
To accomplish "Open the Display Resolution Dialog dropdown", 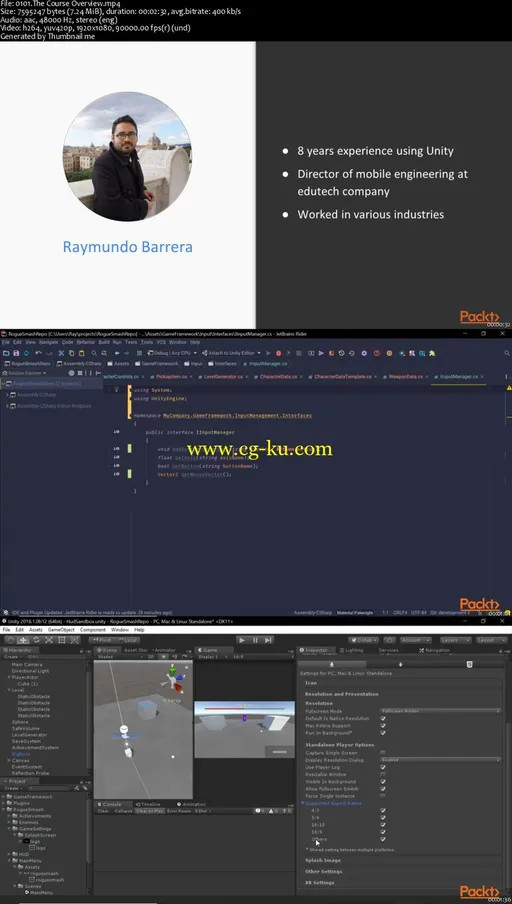I will tap(441, 760).
